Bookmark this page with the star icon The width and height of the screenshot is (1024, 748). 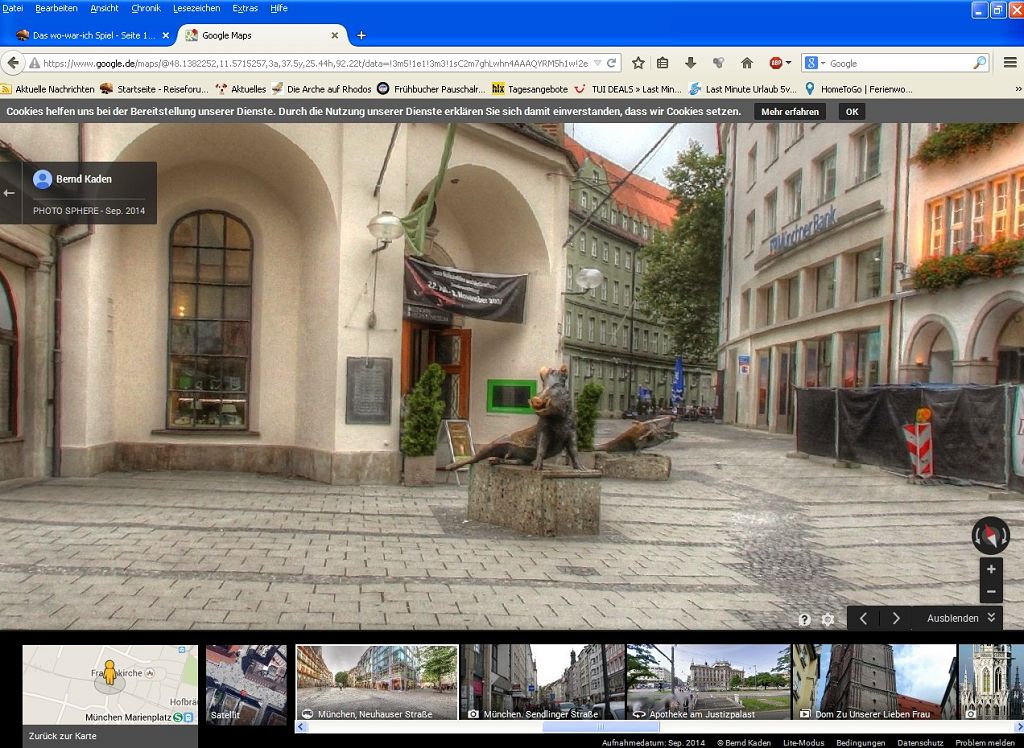tap(638, 63)
